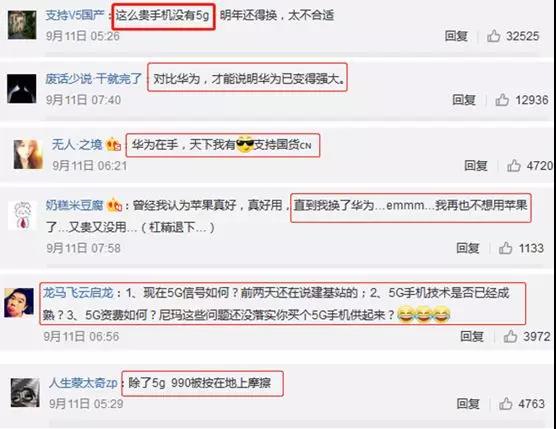Tap thumbs-up on 奶糕米豆腐's comment
This screenshot has height=429, width=556.
pyautogui.click(x=505, y=248)
